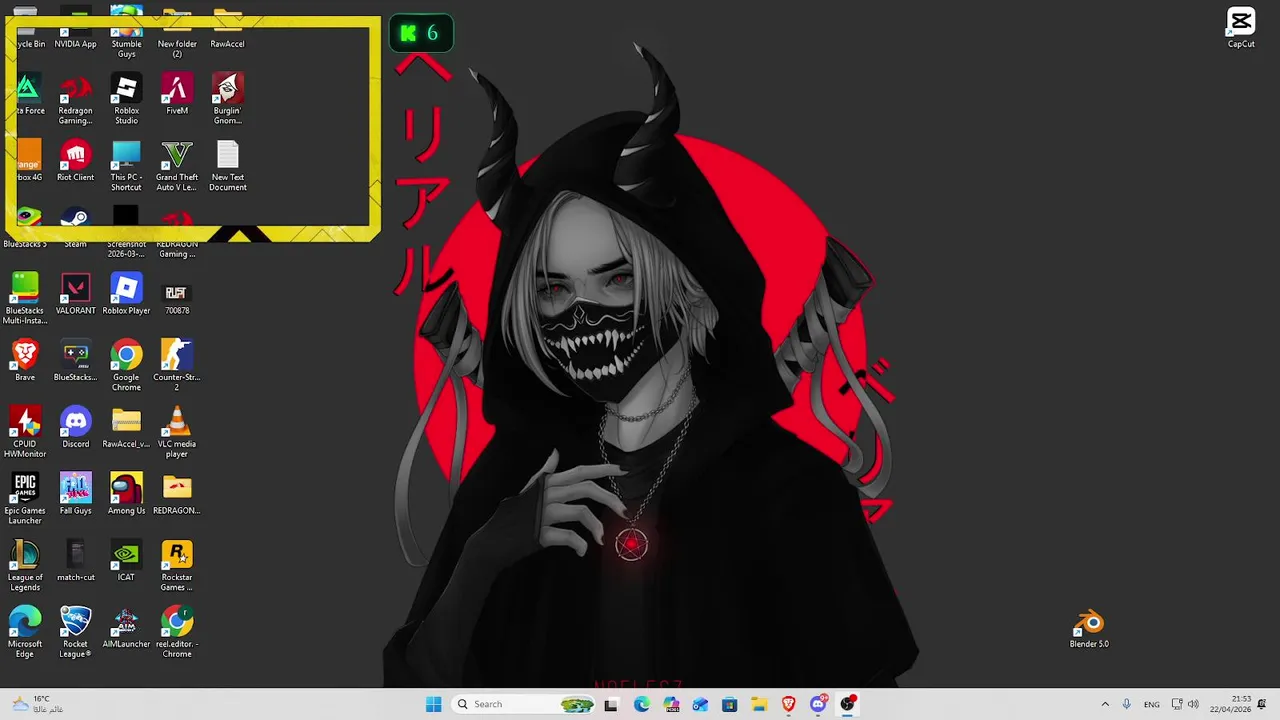Open NVIDIA ICAT desktop icon
The height and width of the screenshot is (720, 1280).
(126, 562)
